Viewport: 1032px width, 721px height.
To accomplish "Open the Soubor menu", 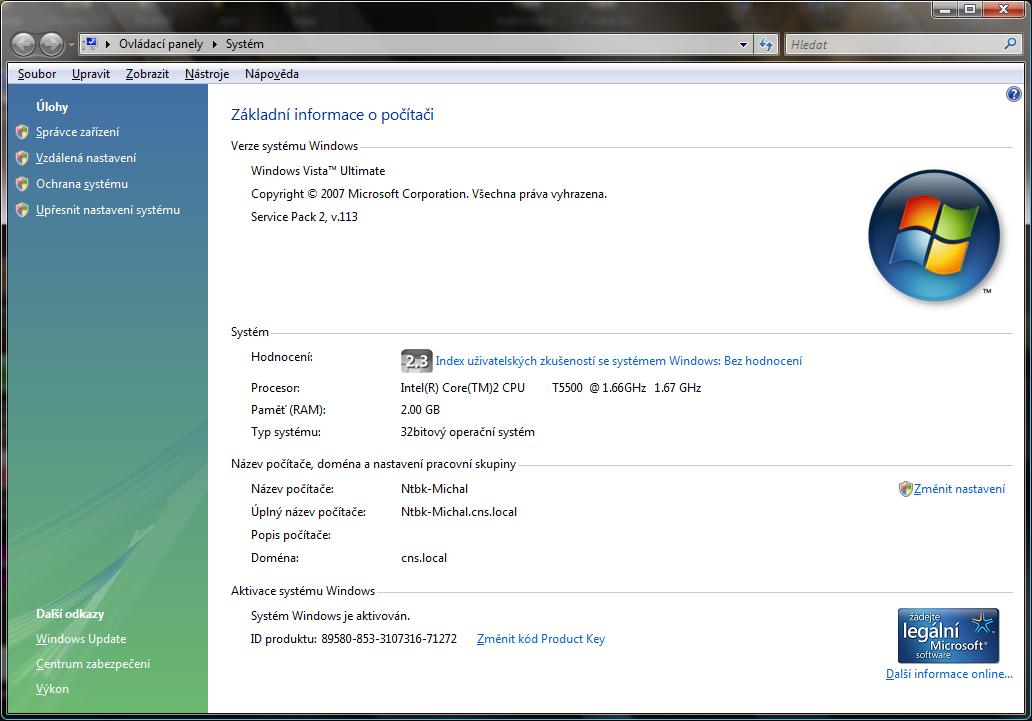I will (37, 74).
